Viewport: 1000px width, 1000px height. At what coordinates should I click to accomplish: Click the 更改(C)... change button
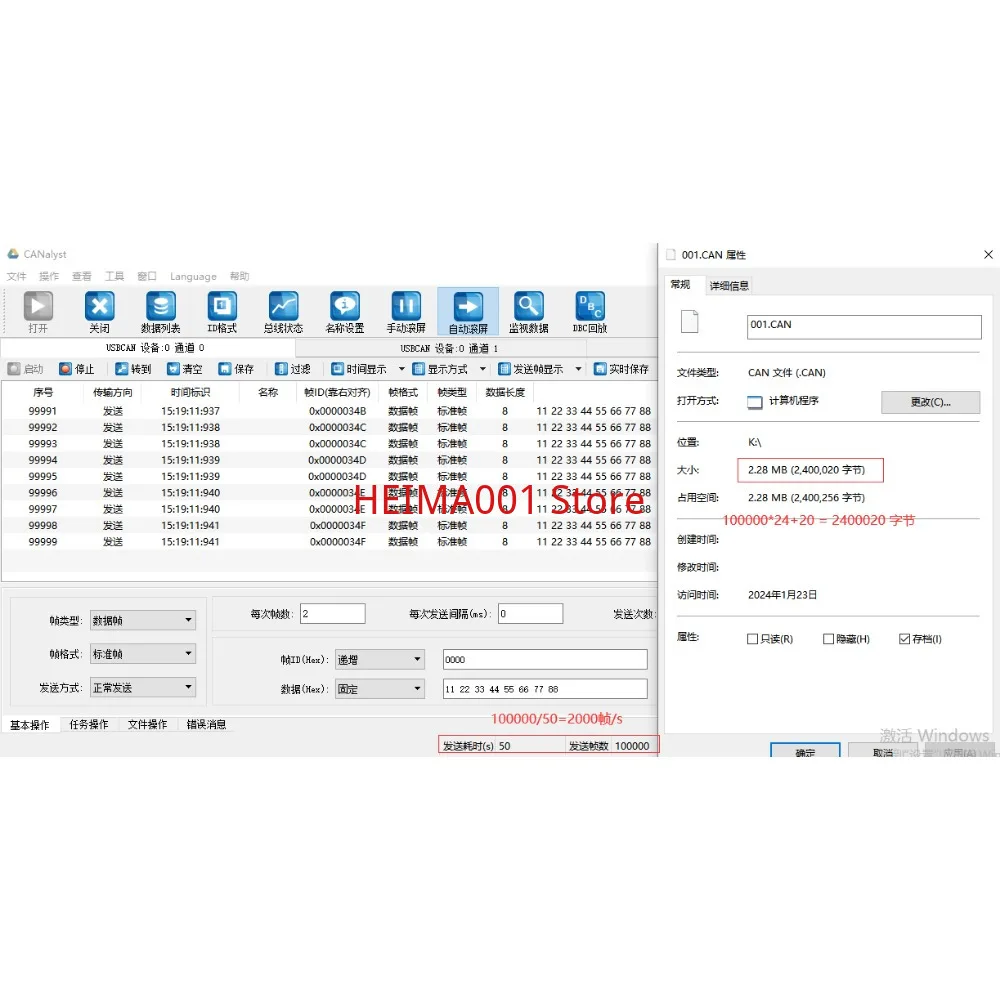tap(929, 402)
